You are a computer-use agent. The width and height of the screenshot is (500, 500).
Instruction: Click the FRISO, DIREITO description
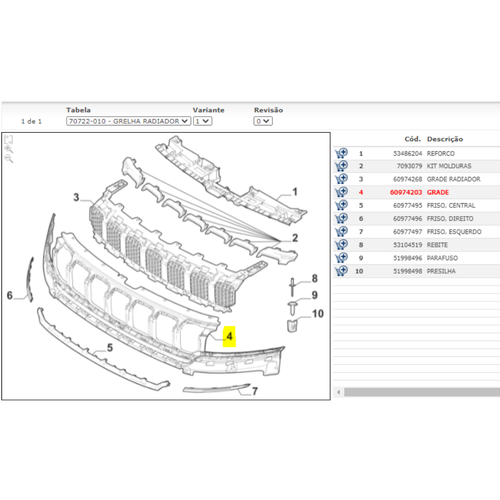pyautogui.click(x=450, y=219)
